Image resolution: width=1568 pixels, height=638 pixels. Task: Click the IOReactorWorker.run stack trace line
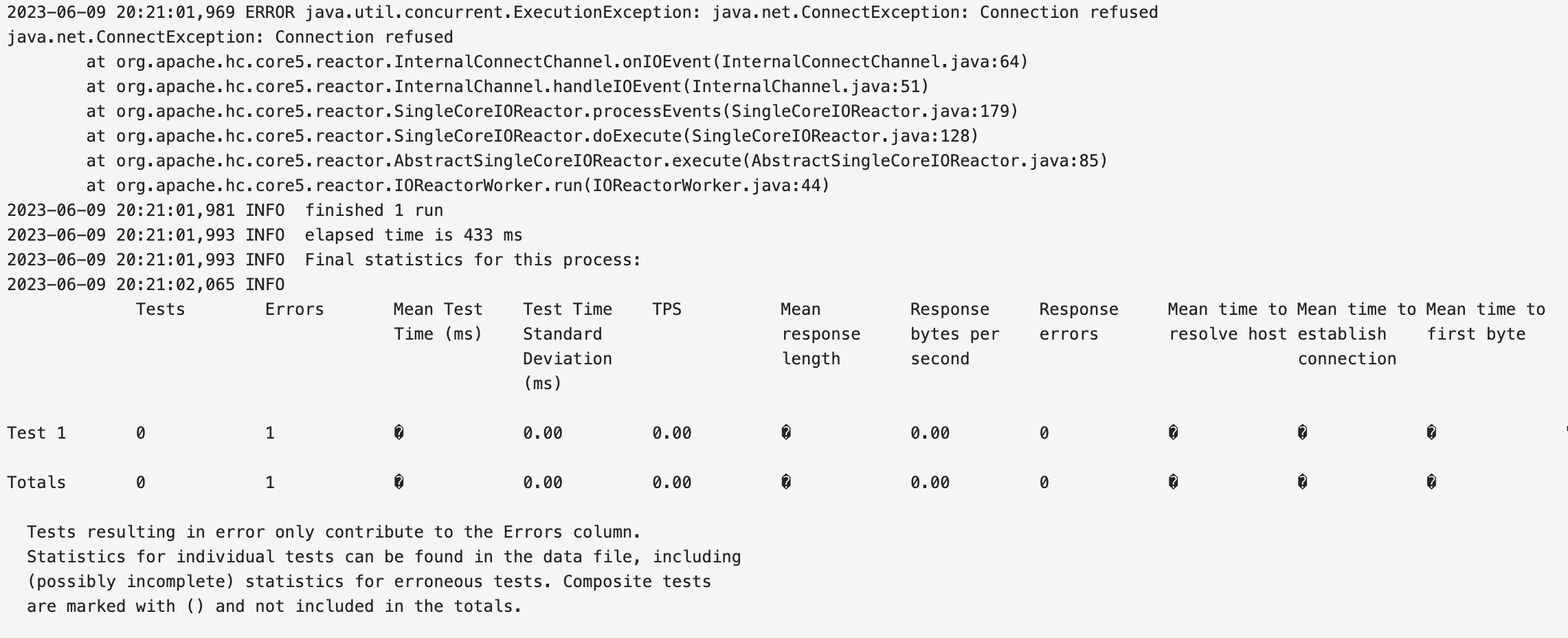(458, 186)
